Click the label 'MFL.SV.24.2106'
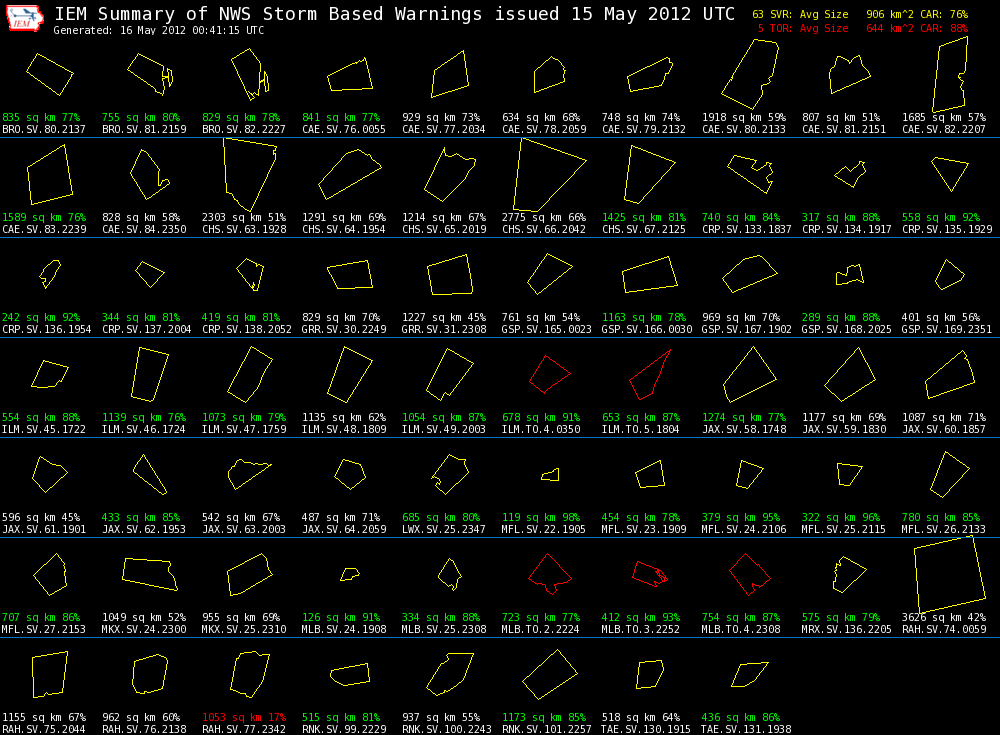This screenshot has height=735, width=1000. click(x=744, y=530)
